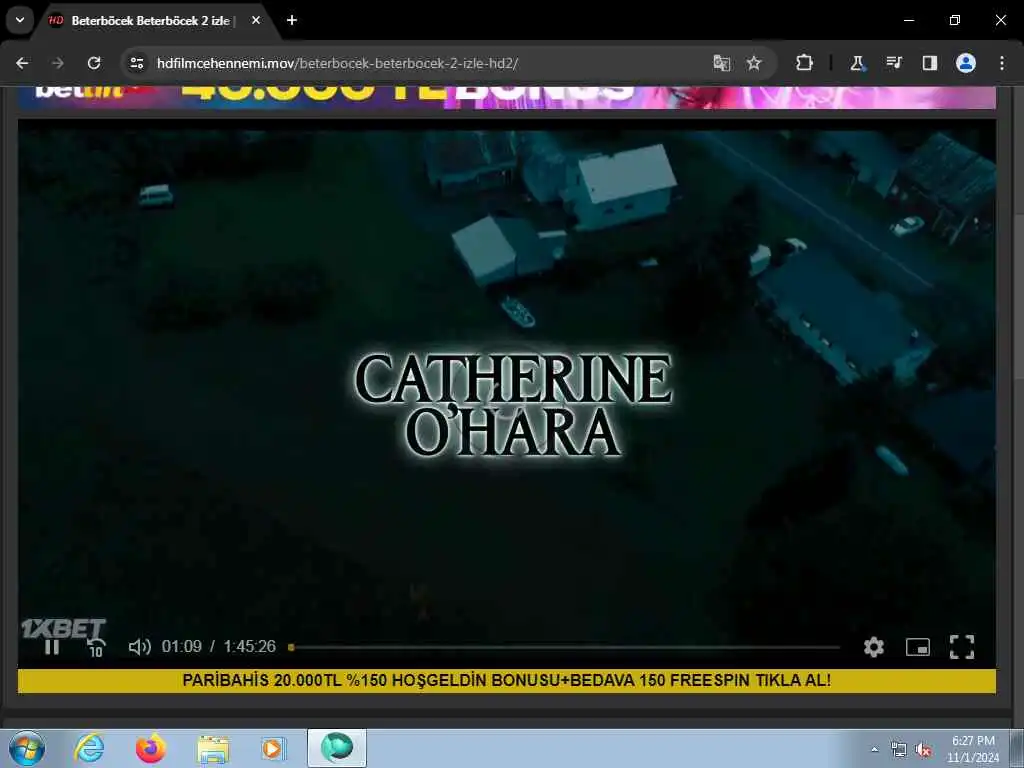Image resolution: width=1024 pixels, height=768 pixels.
Task: Open the Windows Start menu
Action: coord(27,748)
